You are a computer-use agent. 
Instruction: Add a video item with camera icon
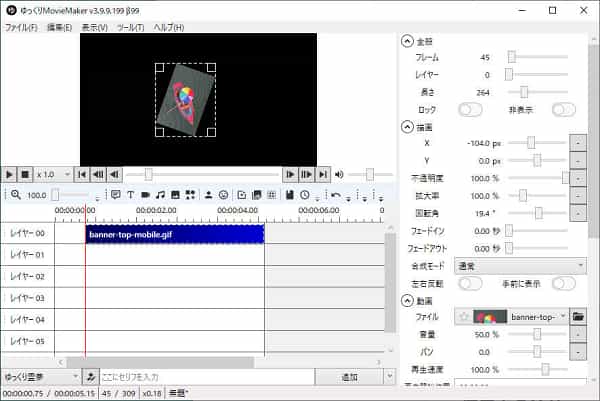(145, 195)
